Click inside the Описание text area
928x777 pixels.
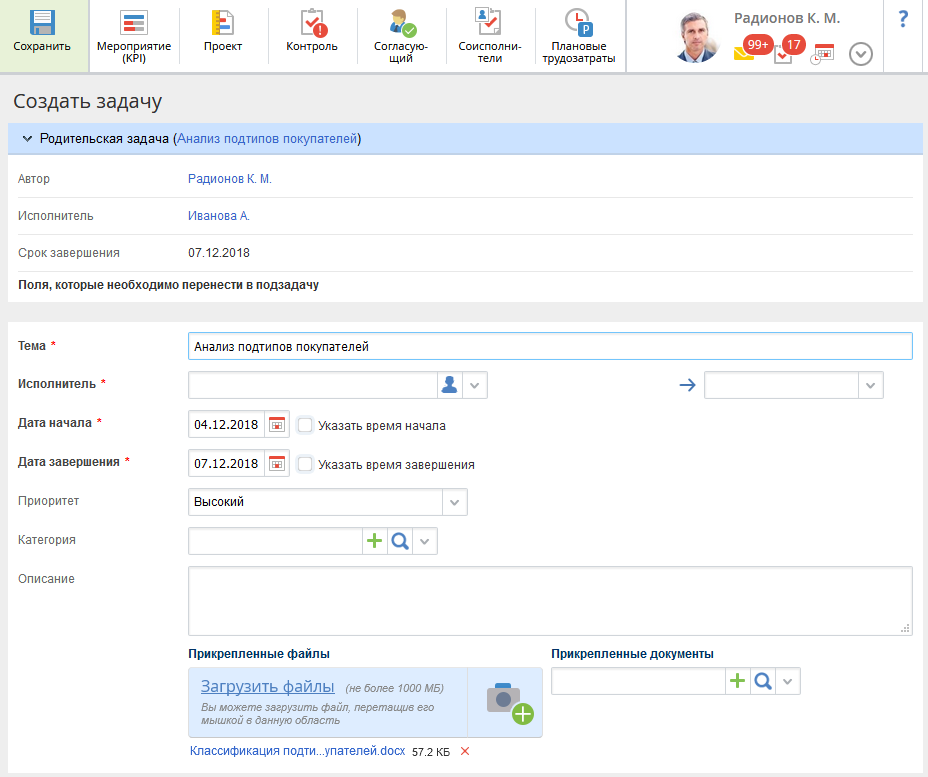tap(549, 600)
